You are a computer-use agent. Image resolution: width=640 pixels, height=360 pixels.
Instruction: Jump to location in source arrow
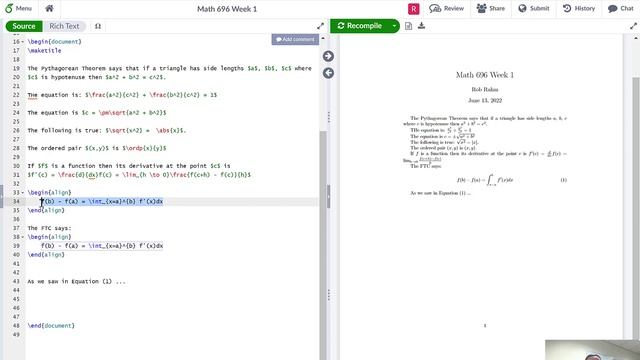tap(328, 73)
